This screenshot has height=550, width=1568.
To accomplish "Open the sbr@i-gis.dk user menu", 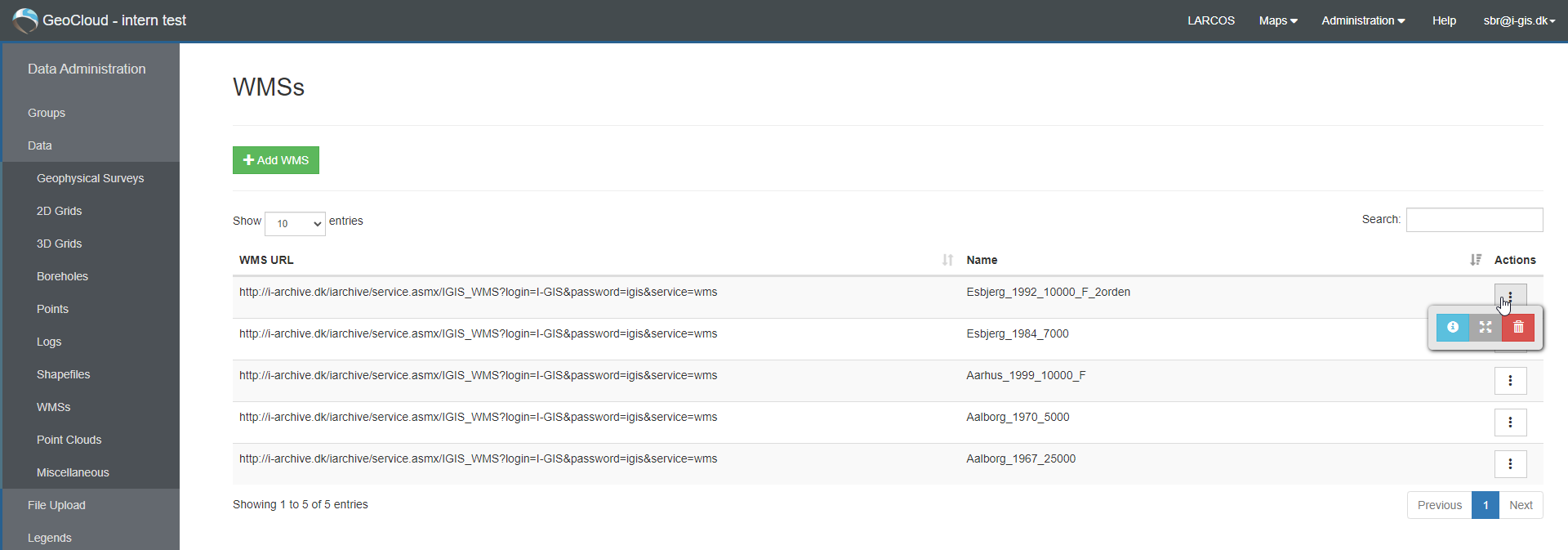I will point(1519,20).
